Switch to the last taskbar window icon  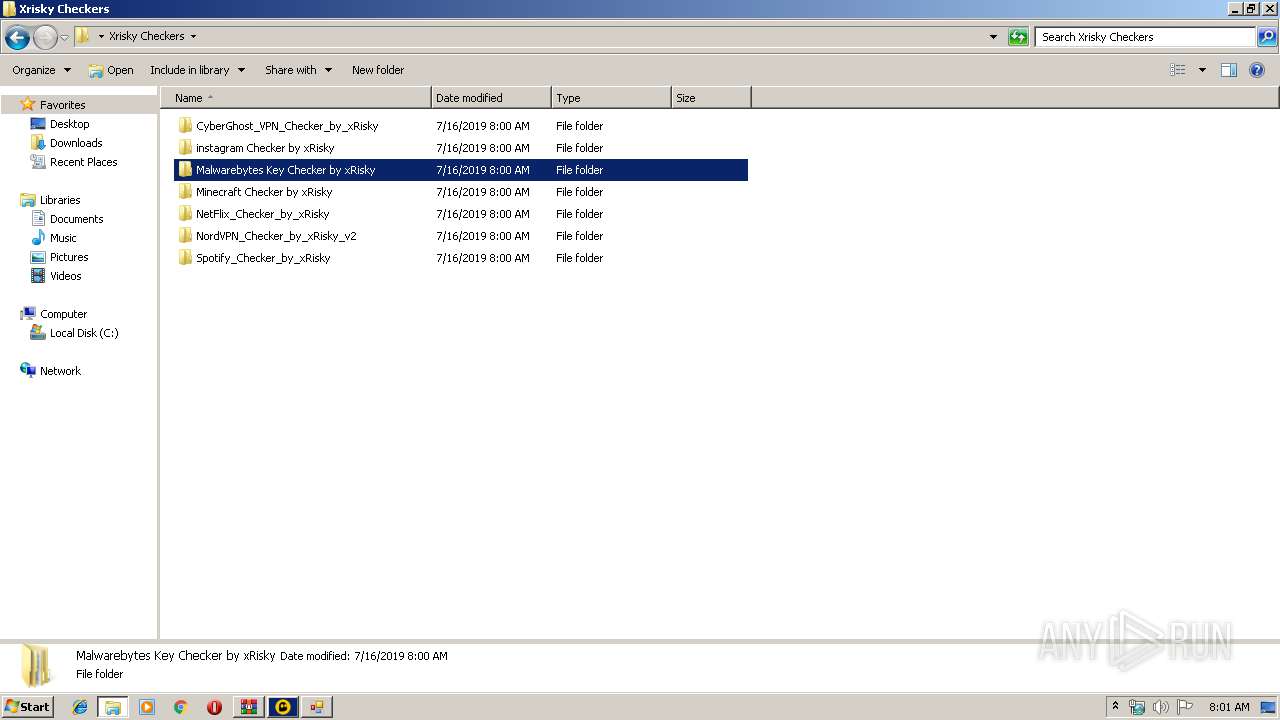(x=317, y=707)
